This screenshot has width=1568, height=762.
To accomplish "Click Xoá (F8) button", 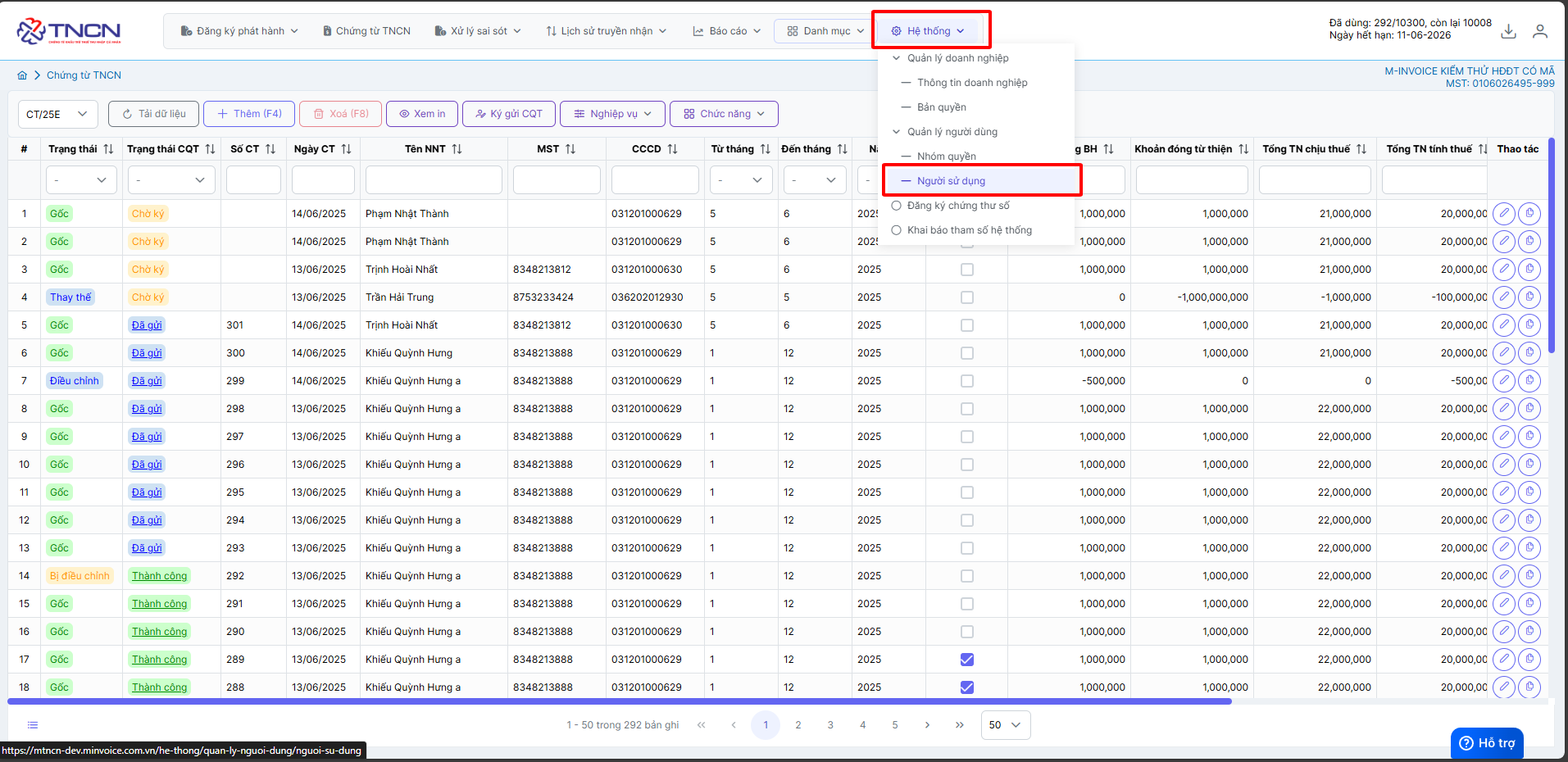I will click(341, 114).
